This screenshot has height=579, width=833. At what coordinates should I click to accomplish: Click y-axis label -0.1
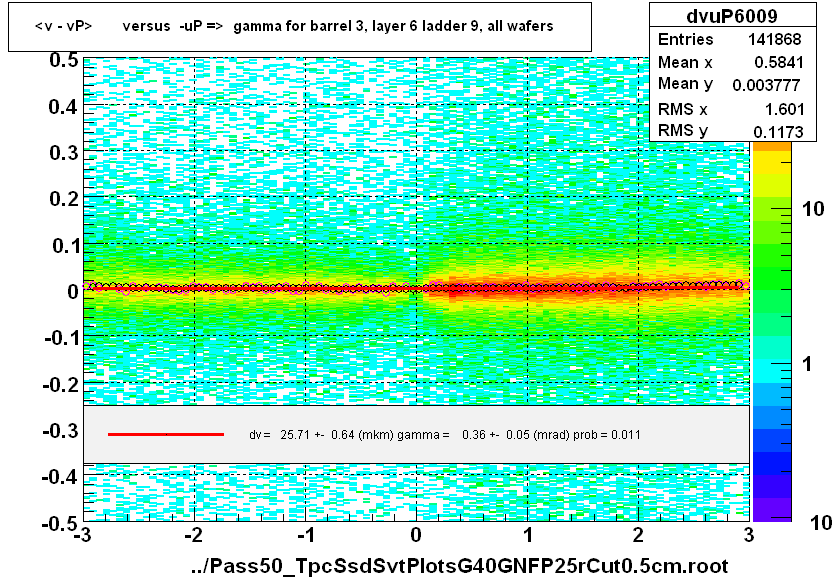point(61,338)
